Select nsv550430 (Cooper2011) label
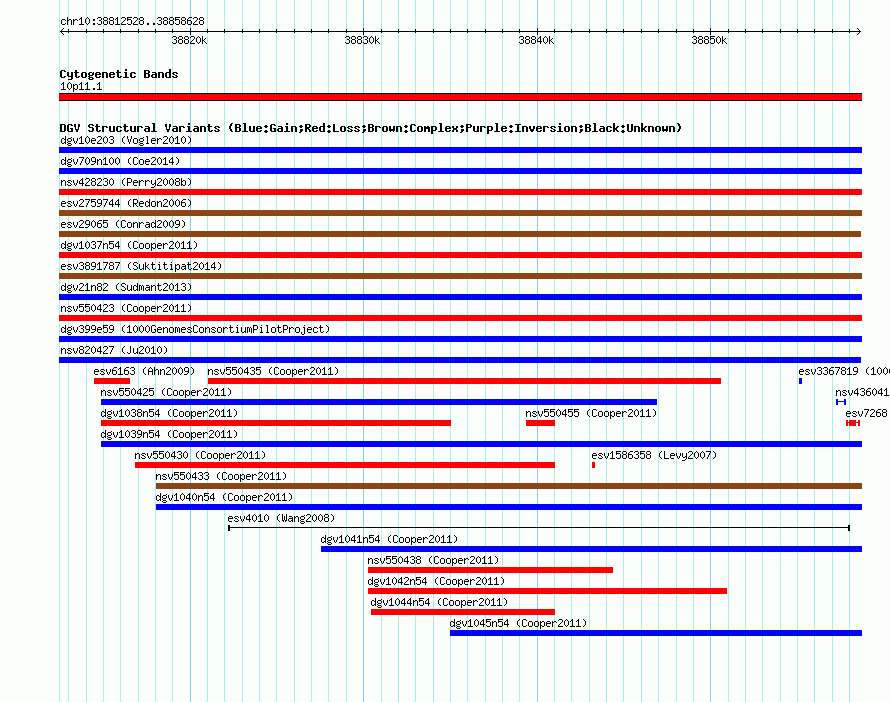The width and height of the screenshot is (890, 702). [200, 455]
